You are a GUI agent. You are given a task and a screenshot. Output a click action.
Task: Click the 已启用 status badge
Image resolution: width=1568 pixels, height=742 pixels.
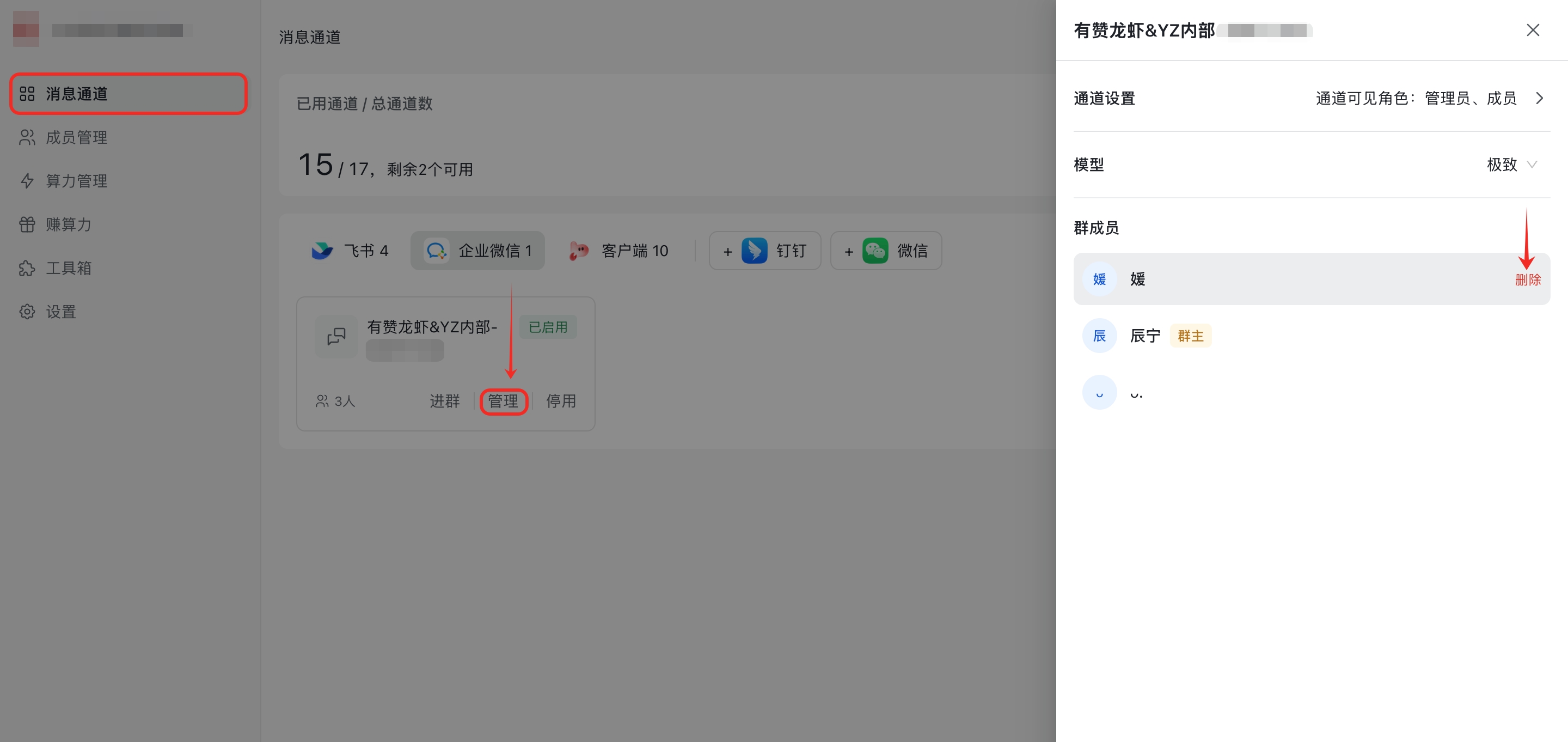[548, 327]
